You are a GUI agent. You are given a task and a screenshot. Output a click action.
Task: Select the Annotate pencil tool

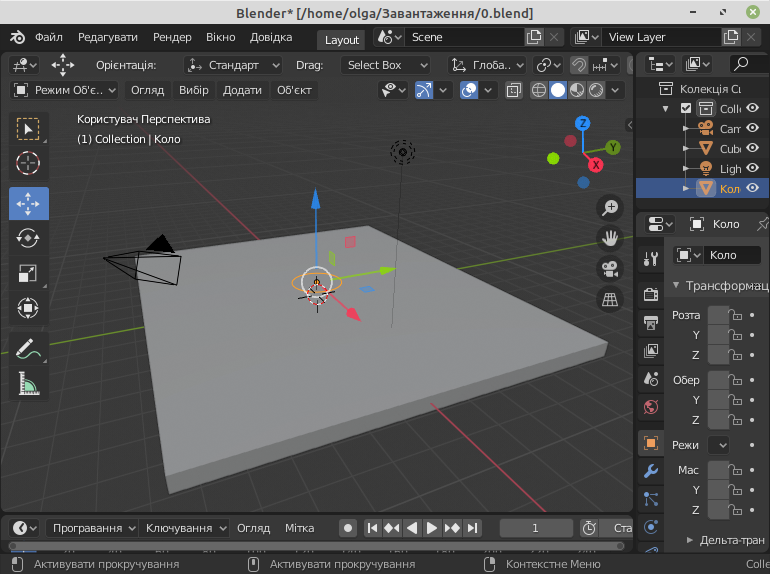click(28, 348)
